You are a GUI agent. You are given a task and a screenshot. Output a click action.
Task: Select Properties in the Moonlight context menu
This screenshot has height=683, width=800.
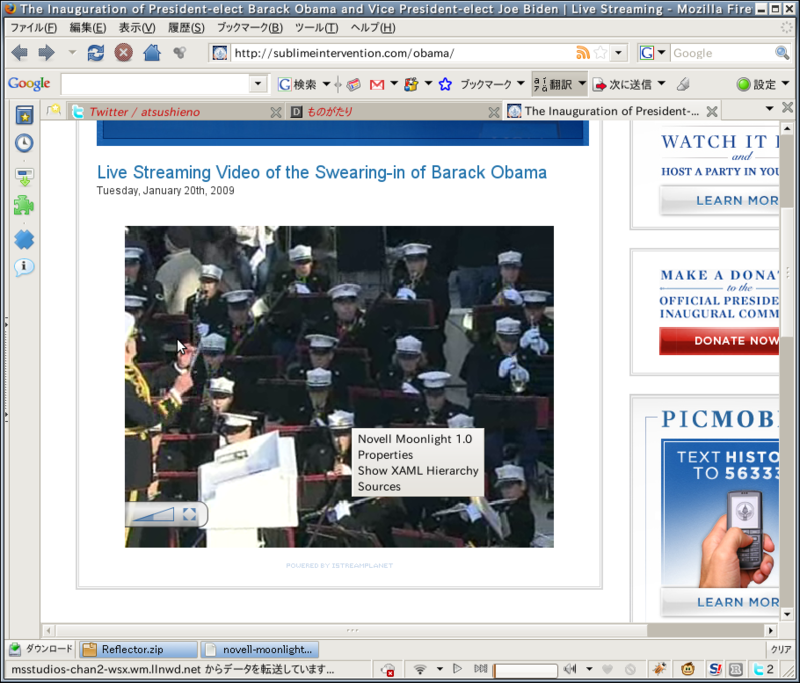point(385,454)
